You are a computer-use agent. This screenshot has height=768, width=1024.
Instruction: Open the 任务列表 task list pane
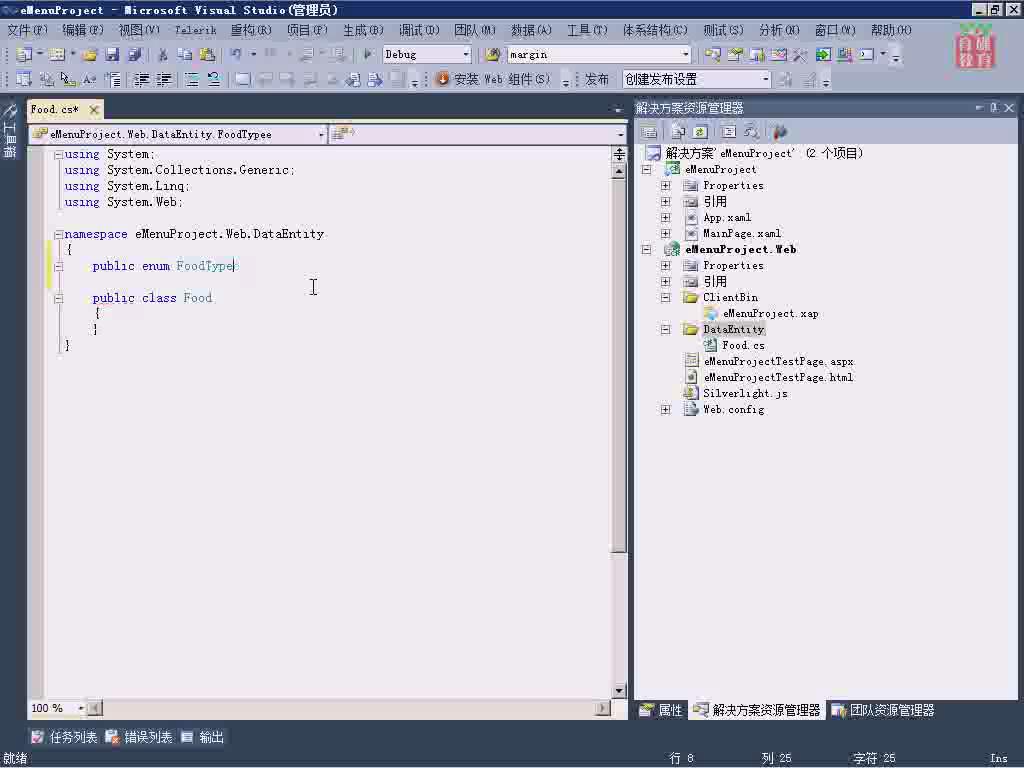[65, 738]
